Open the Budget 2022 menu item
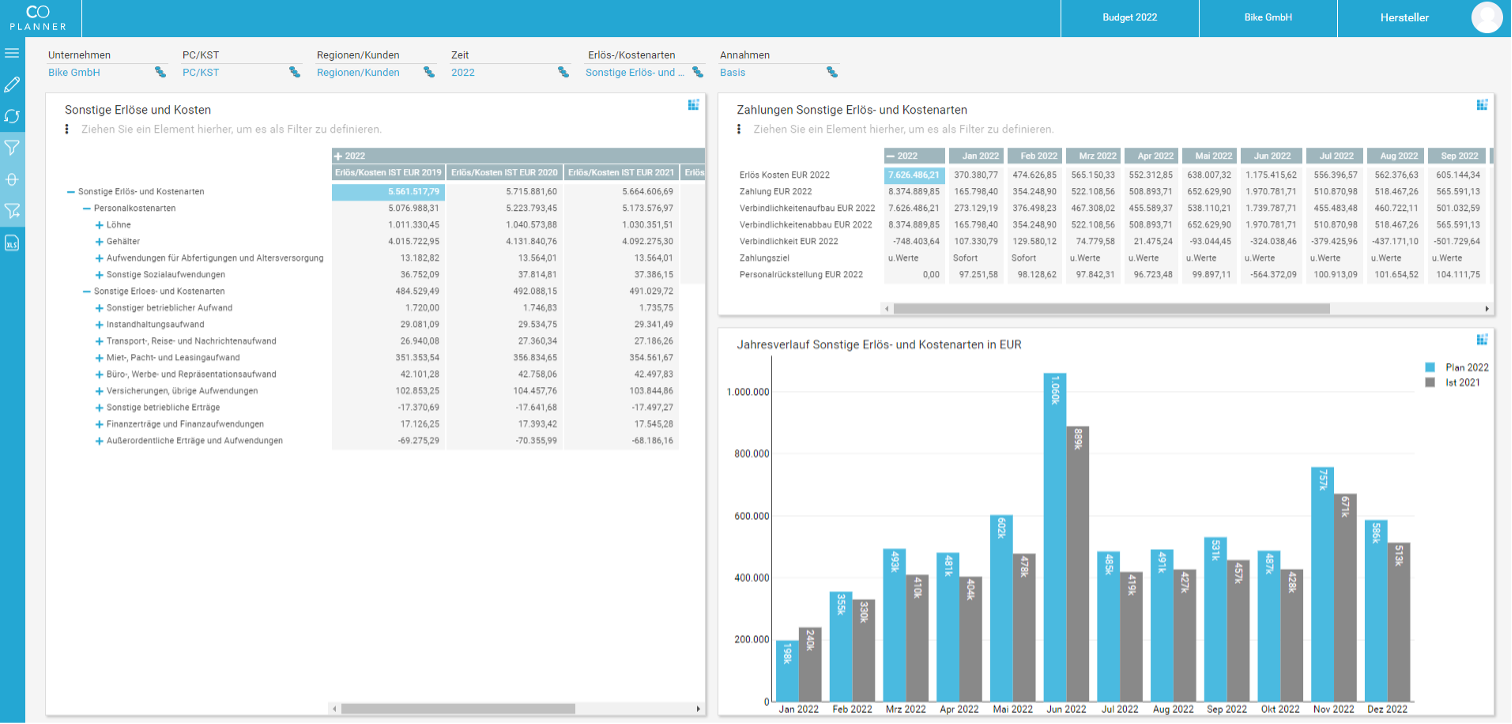The image size is (1512, 724). pyautogui.click(x=1129, y=18)
